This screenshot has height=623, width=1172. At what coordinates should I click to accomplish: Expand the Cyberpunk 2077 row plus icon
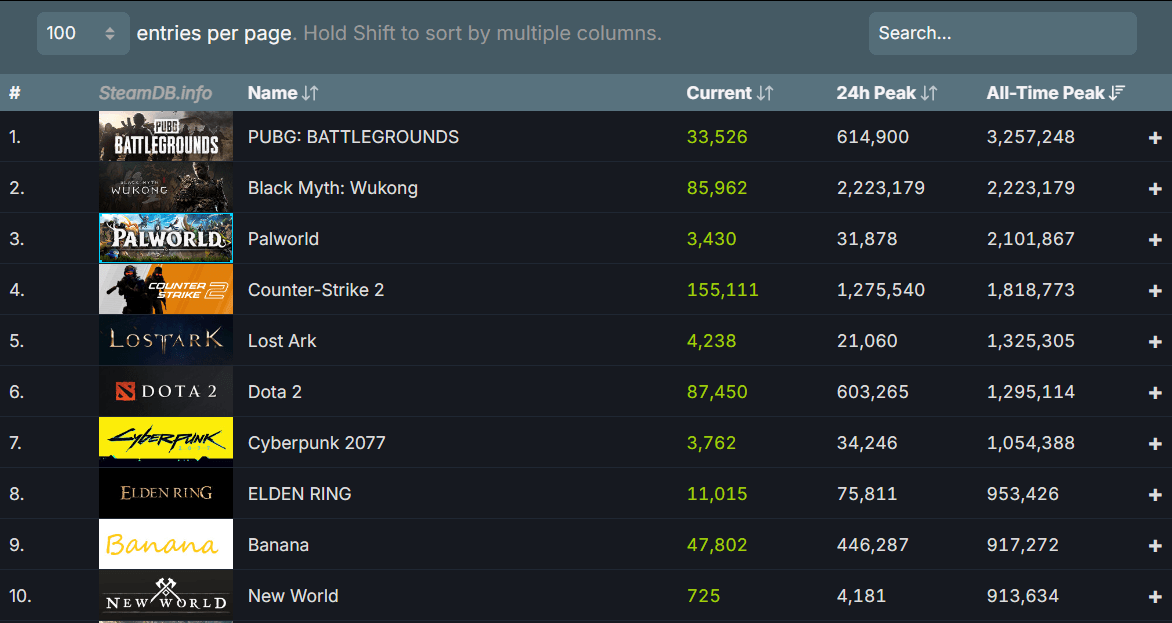1155,444
